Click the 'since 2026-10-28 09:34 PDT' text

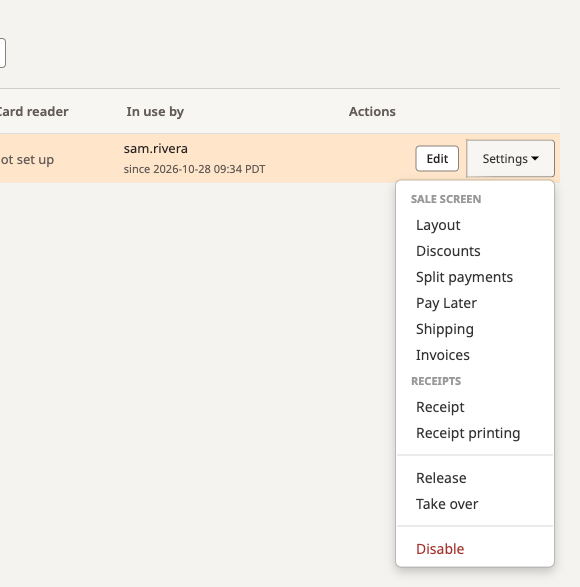tap(194, 169)
